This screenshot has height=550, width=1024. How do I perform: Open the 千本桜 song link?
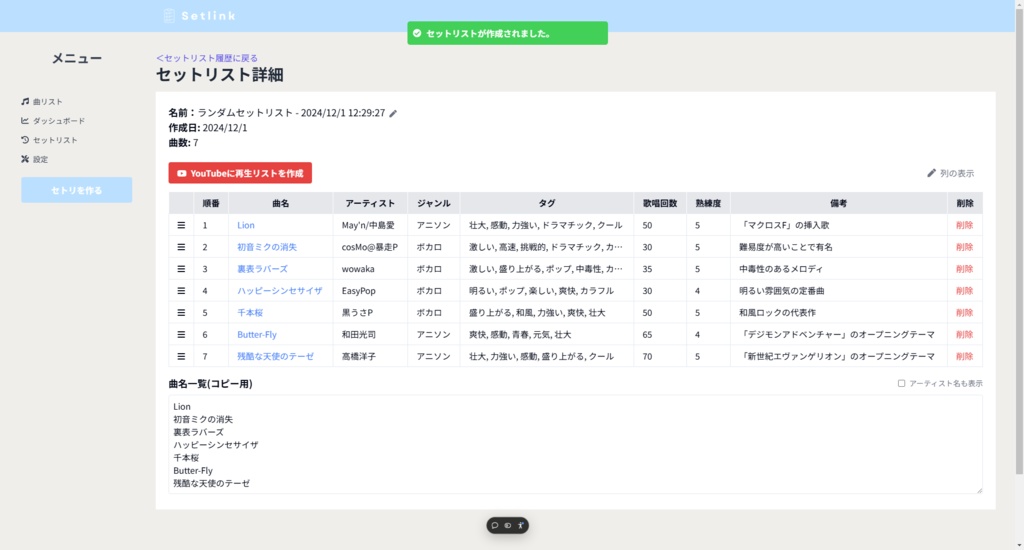click(x=249, y=313)
